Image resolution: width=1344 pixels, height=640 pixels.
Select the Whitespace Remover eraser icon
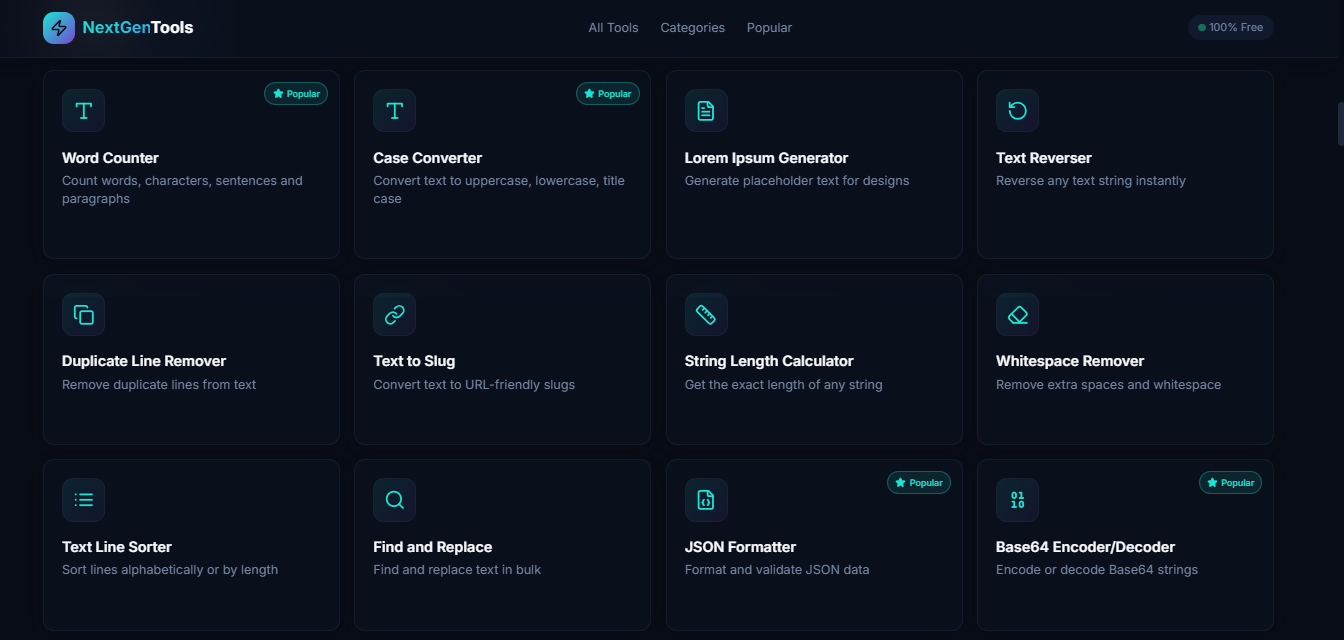point(1017,314)
